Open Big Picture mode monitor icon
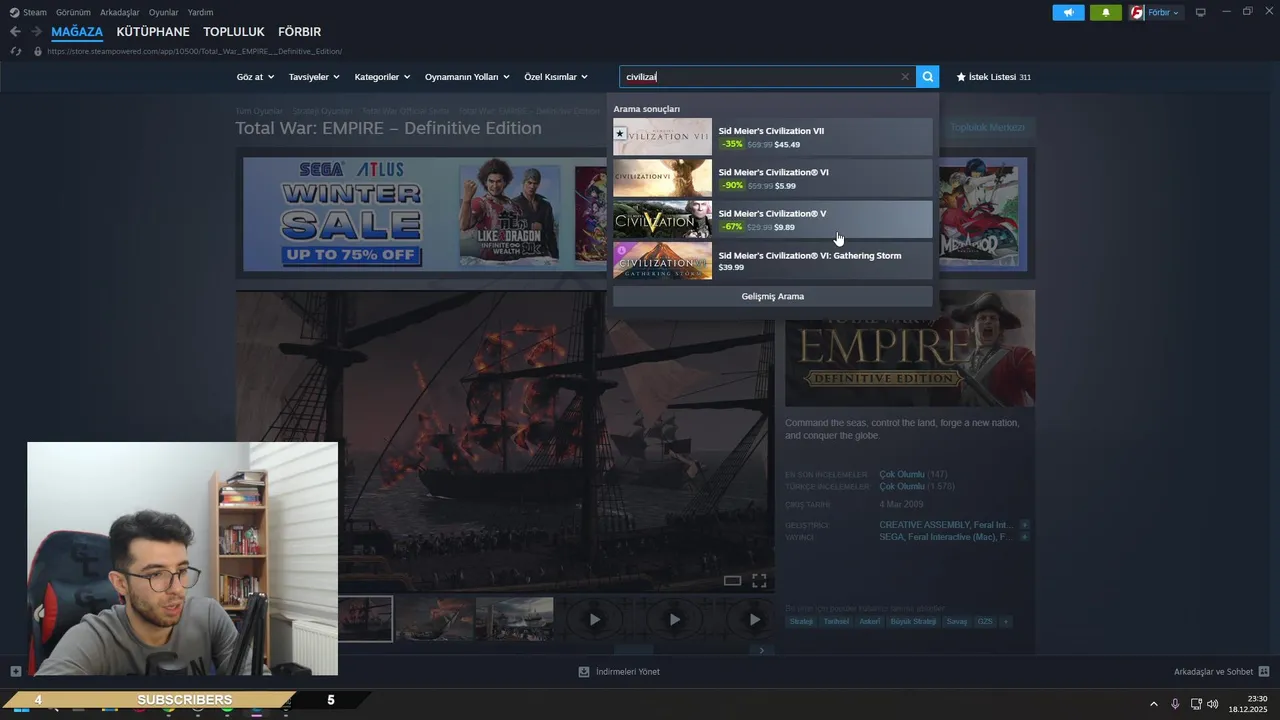The width and height of the screenshot is (1280, 720). (1201, 13)
